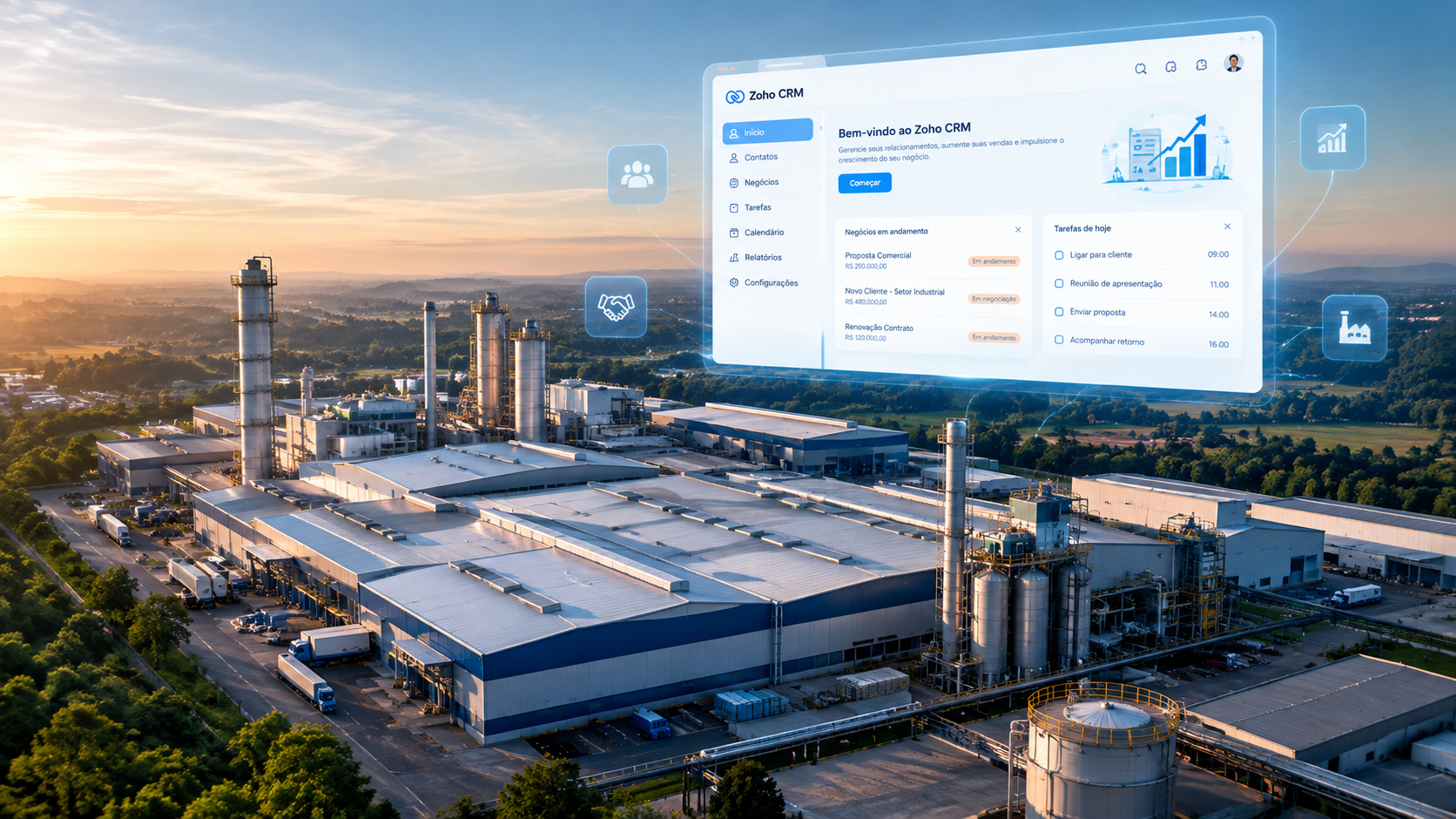Check the Reunião de apresentação task
Viewport: 1456px width, 819px height.
(x=1059, y=284)
